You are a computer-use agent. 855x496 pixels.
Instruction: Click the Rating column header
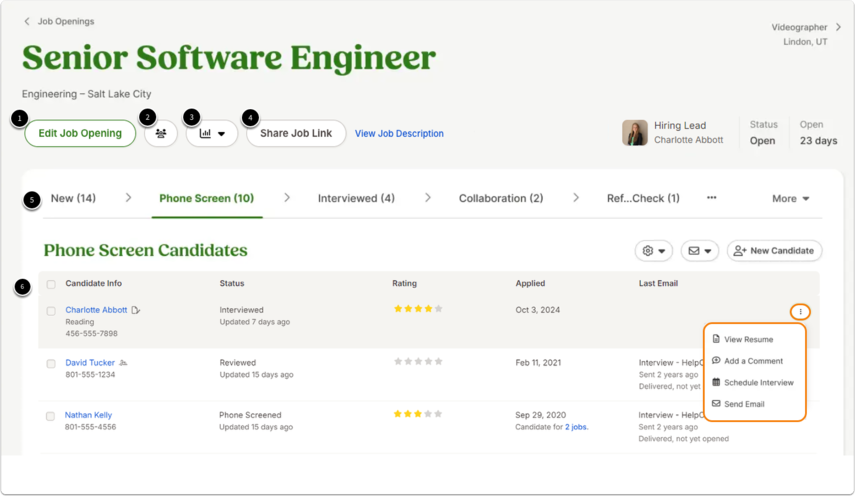click(404, 283)
